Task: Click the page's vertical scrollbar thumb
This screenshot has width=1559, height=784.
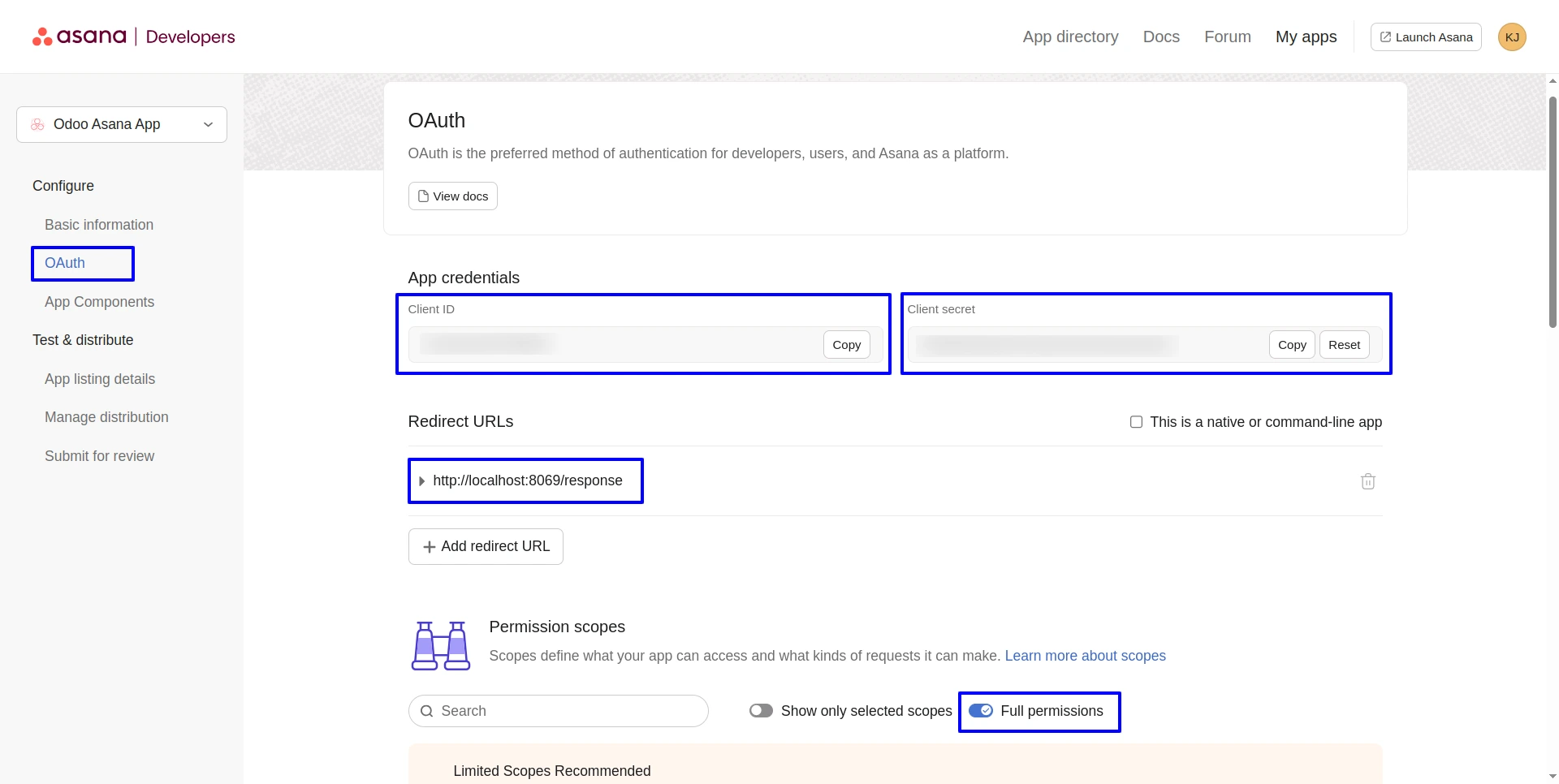Action: point(1553,211)
